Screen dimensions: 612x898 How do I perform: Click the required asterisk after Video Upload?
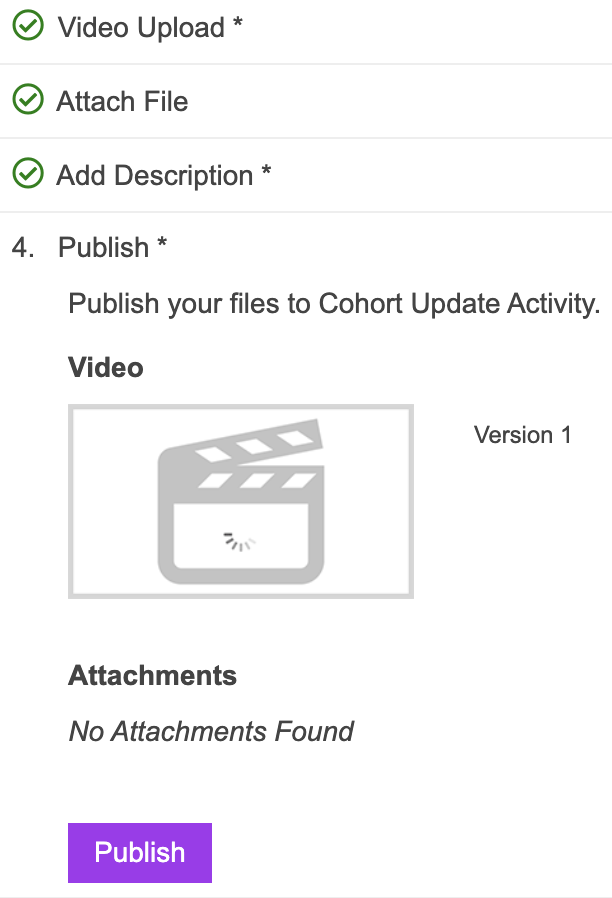click(238, 25)
